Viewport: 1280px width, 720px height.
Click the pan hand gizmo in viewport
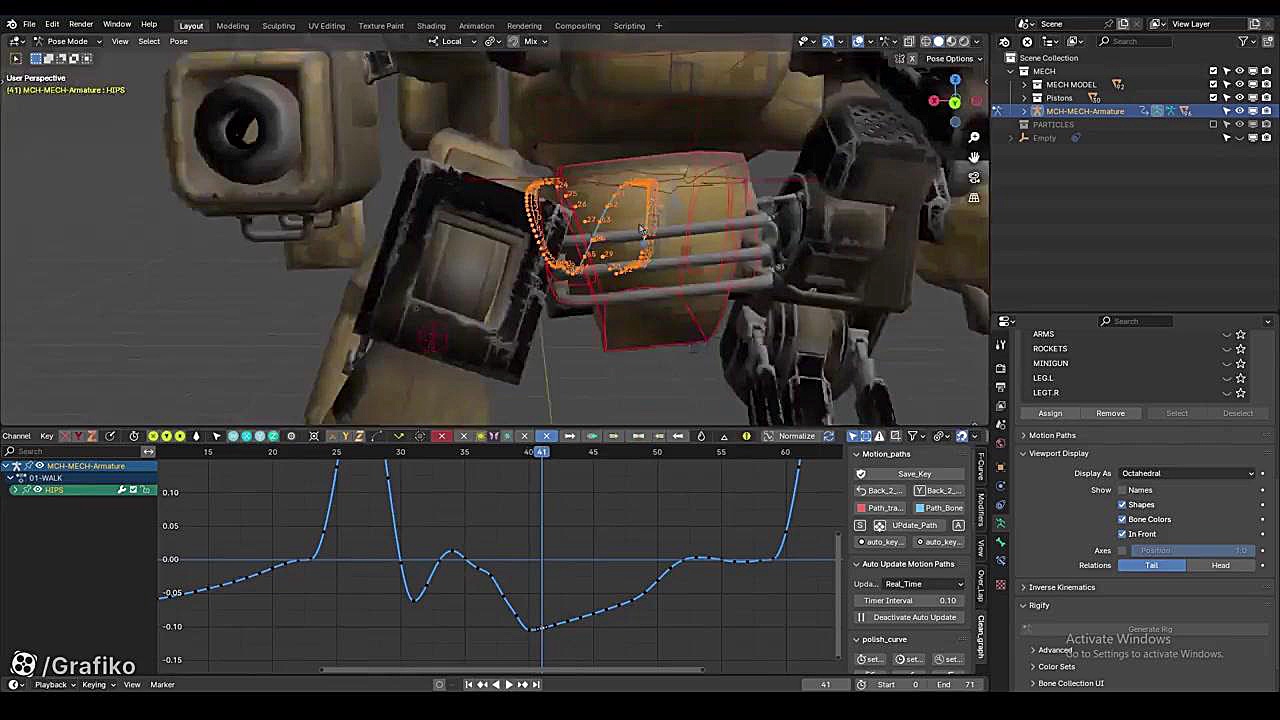pos(974,157)
